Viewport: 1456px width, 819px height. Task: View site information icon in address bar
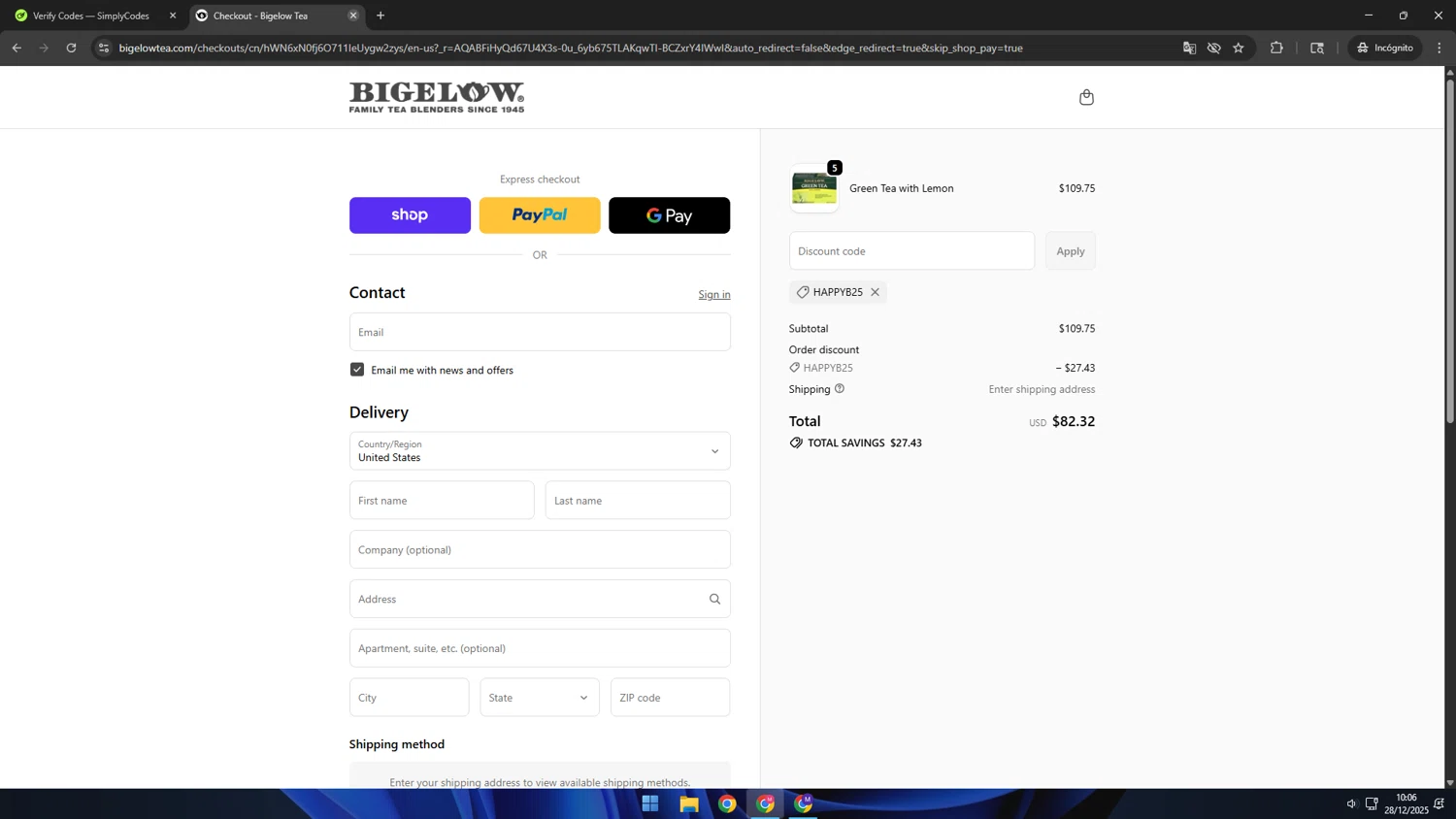(104, 48)
